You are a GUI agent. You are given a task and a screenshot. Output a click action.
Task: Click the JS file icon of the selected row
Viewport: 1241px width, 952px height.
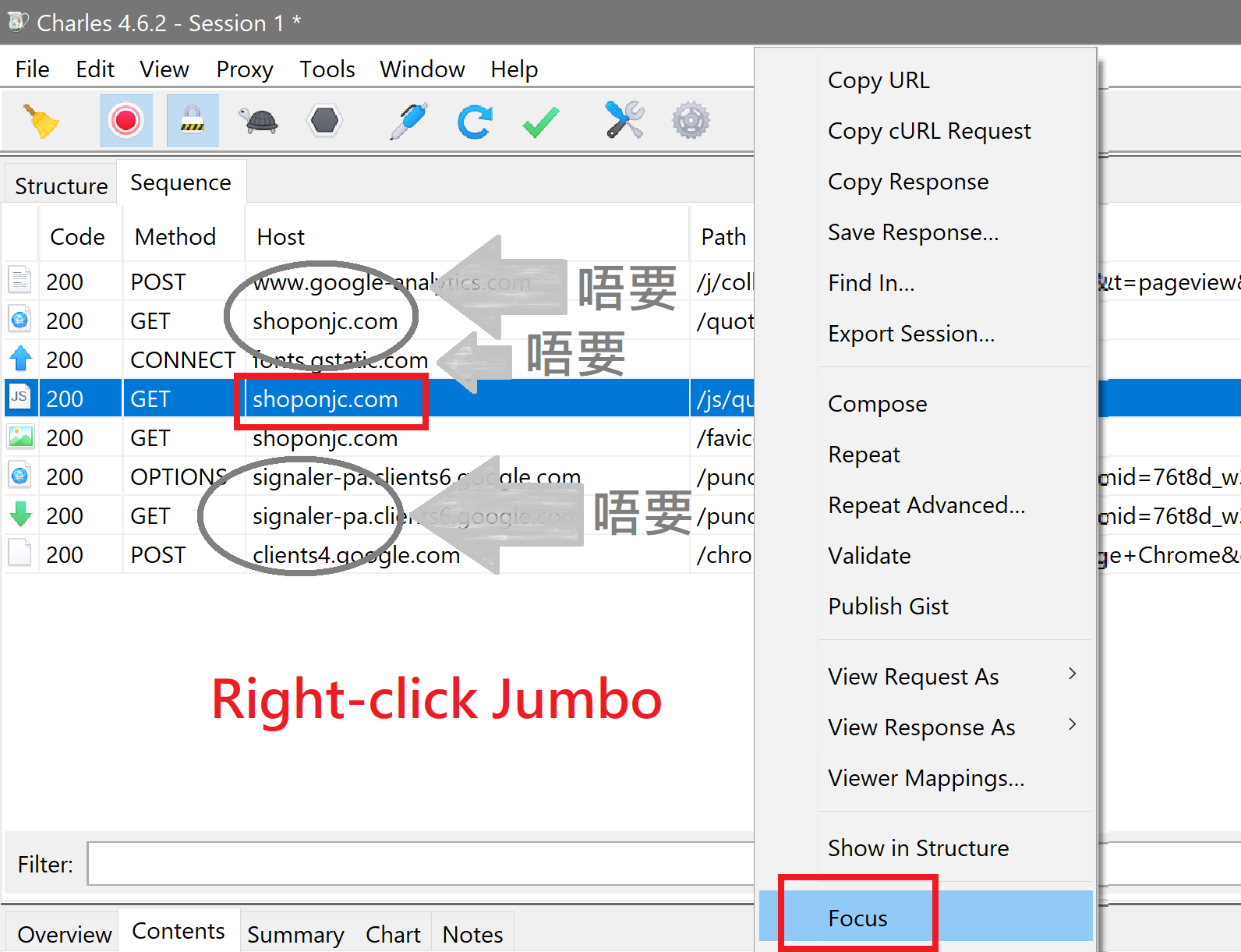click(x=19, y=398)
